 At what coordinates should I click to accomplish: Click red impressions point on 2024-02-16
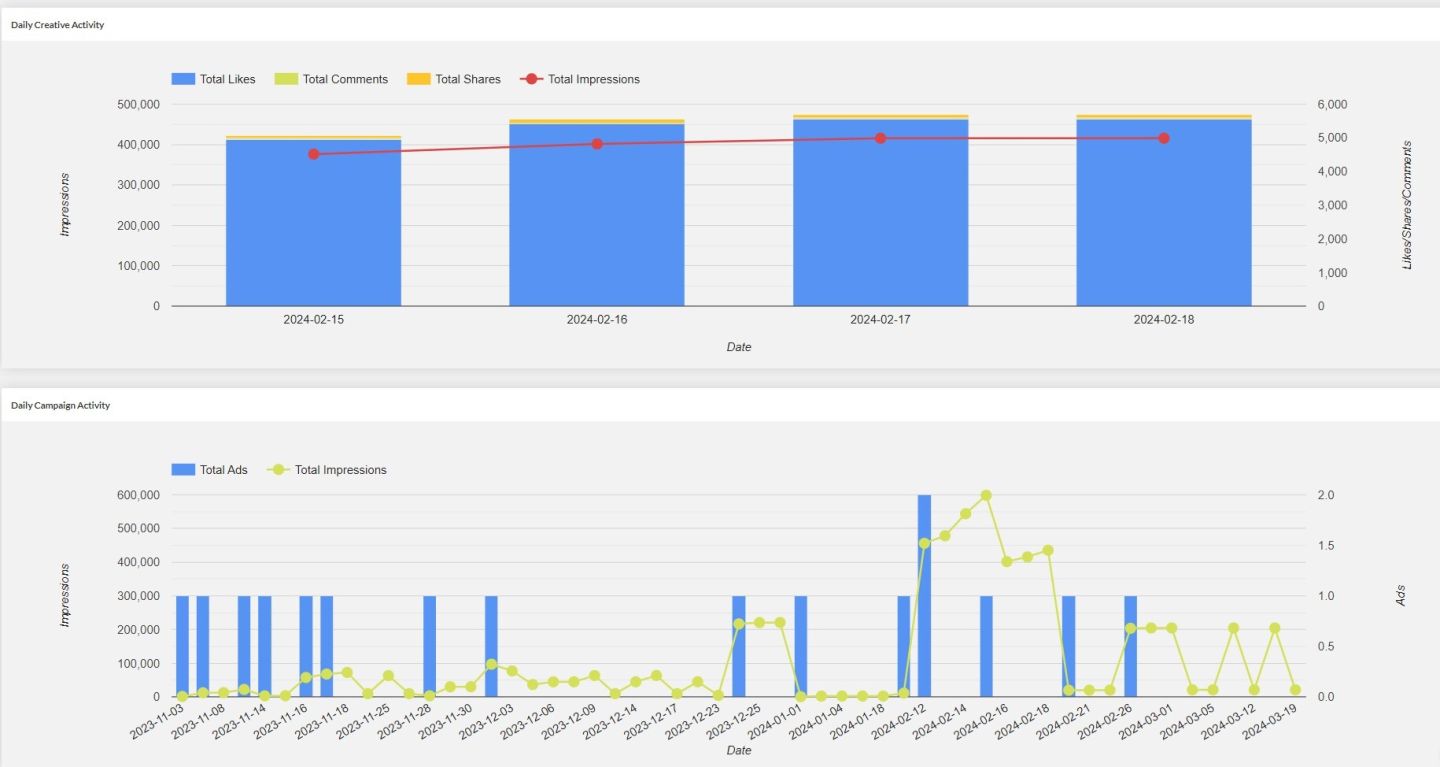click(x=597, y=144)
